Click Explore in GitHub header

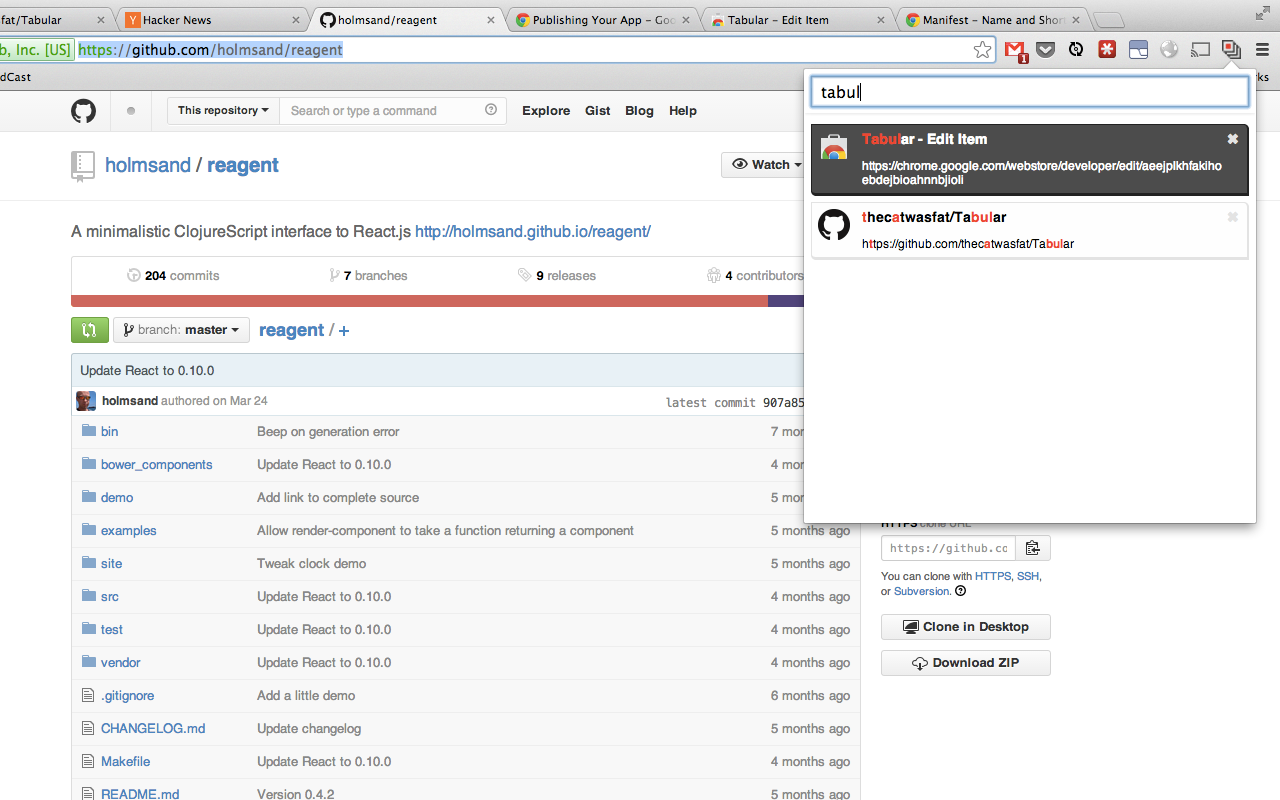click(546, 111)
